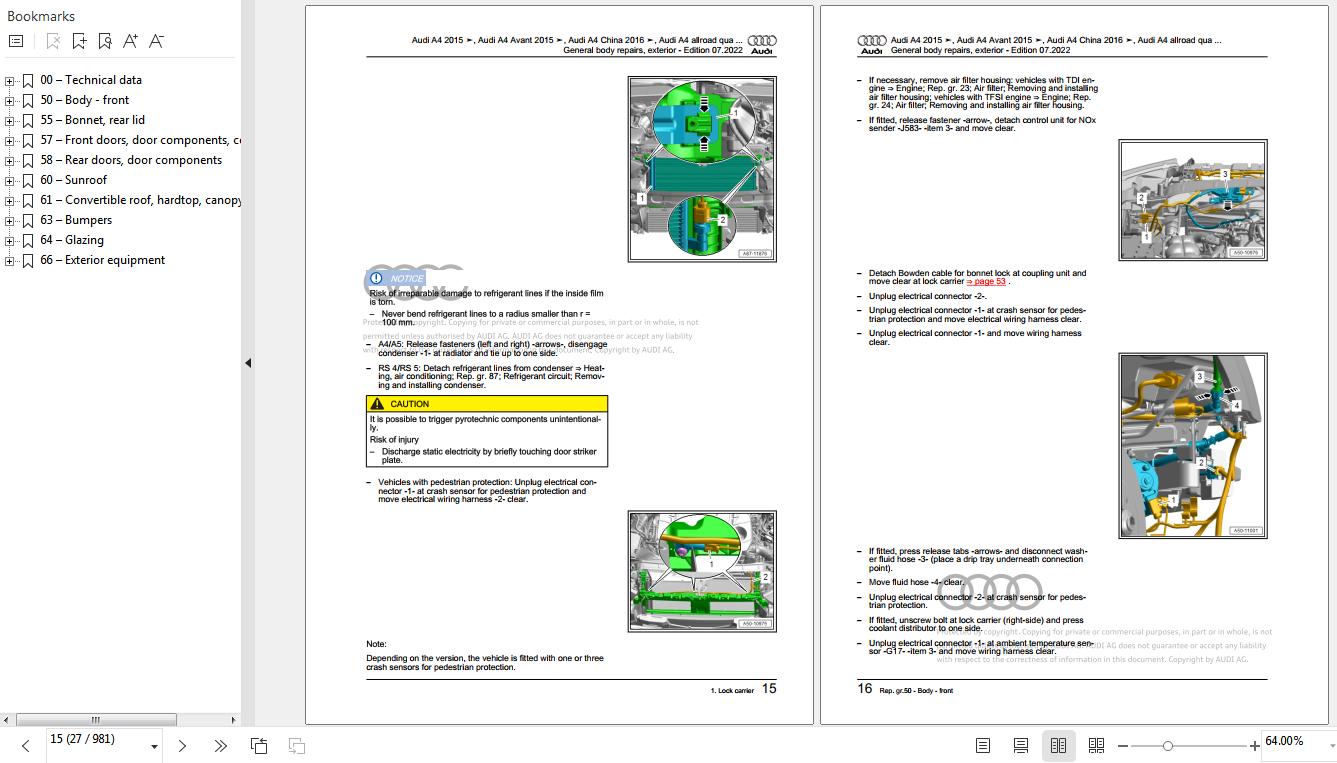Open the page number dropdown arrow
Screen dimensions: 1337x763
pyautogui.click(x=154, y=746)
